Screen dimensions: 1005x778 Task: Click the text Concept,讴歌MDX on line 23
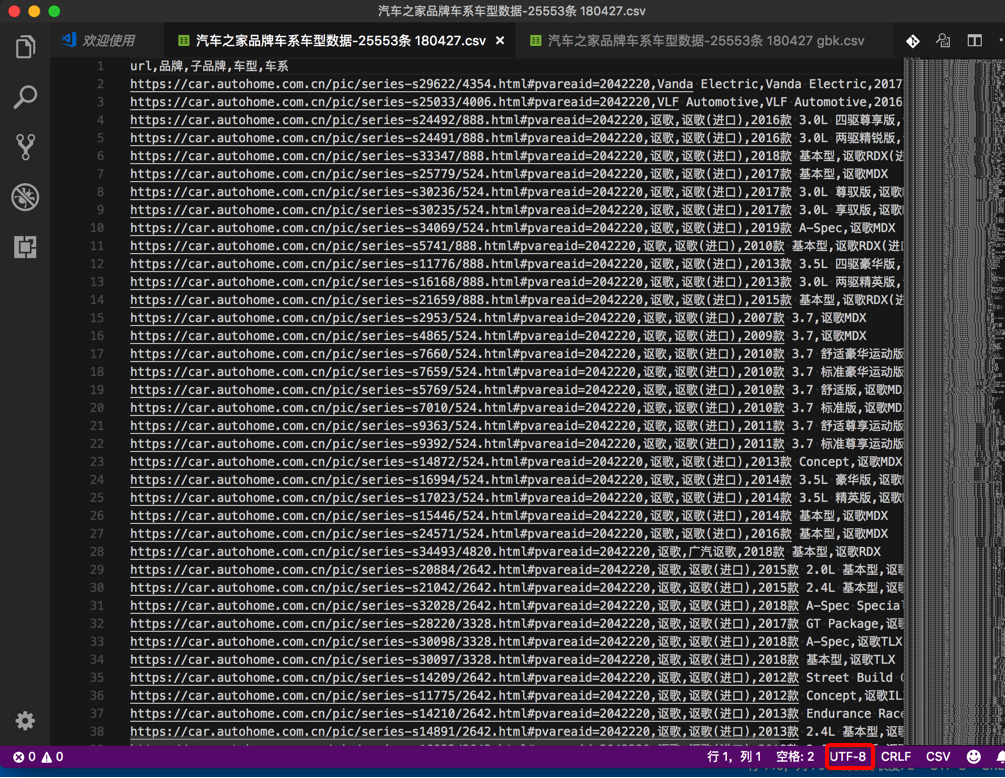tap(851, 461)
